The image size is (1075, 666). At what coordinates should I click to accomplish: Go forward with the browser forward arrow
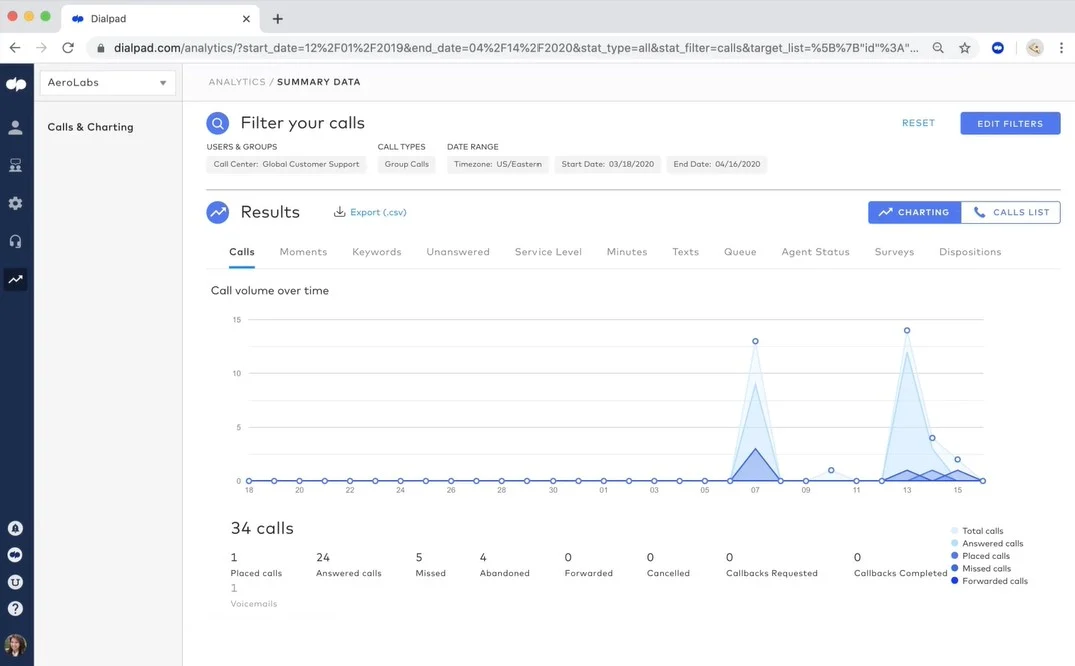click(x=42, y=47)
